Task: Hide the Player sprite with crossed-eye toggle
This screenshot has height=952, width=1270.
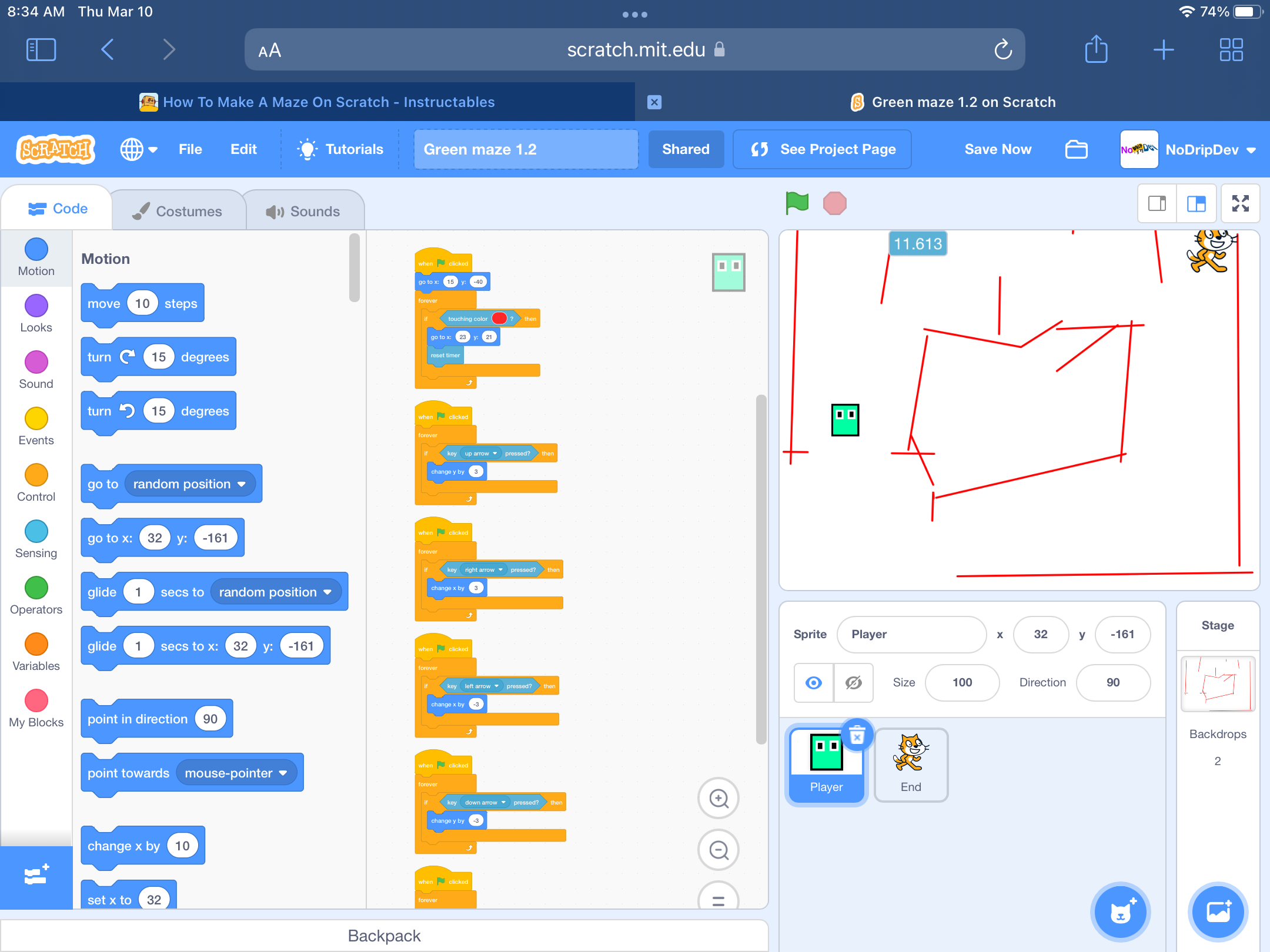Action: (x=853, y=683)
